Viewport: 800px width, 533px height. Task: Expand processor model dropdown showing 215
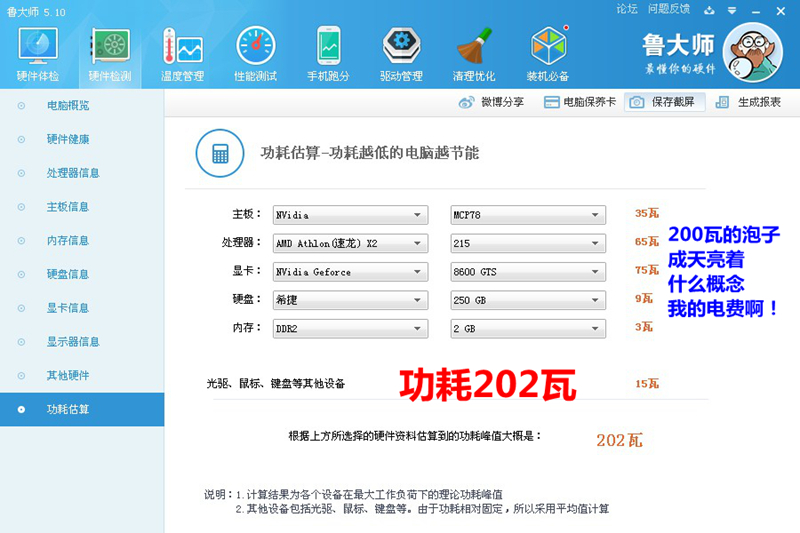tap(528, 243)
